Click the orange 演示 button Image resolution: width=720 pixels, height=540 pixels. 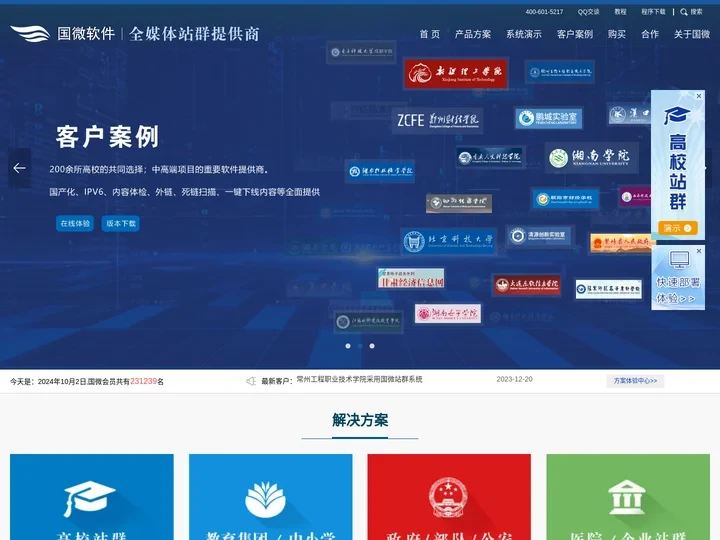tap(678, 228)
